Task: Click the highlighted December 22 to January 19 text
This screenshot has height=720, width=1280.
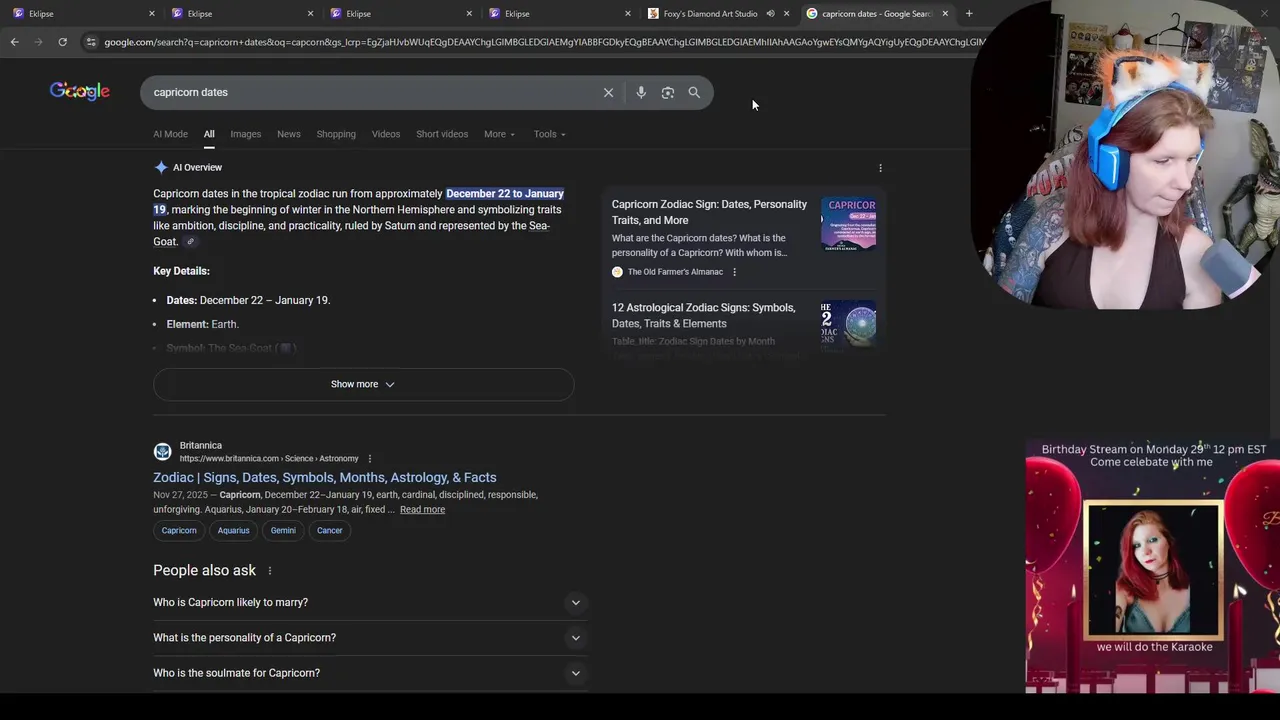Action: pyautogui.click(x=505, y=194)
